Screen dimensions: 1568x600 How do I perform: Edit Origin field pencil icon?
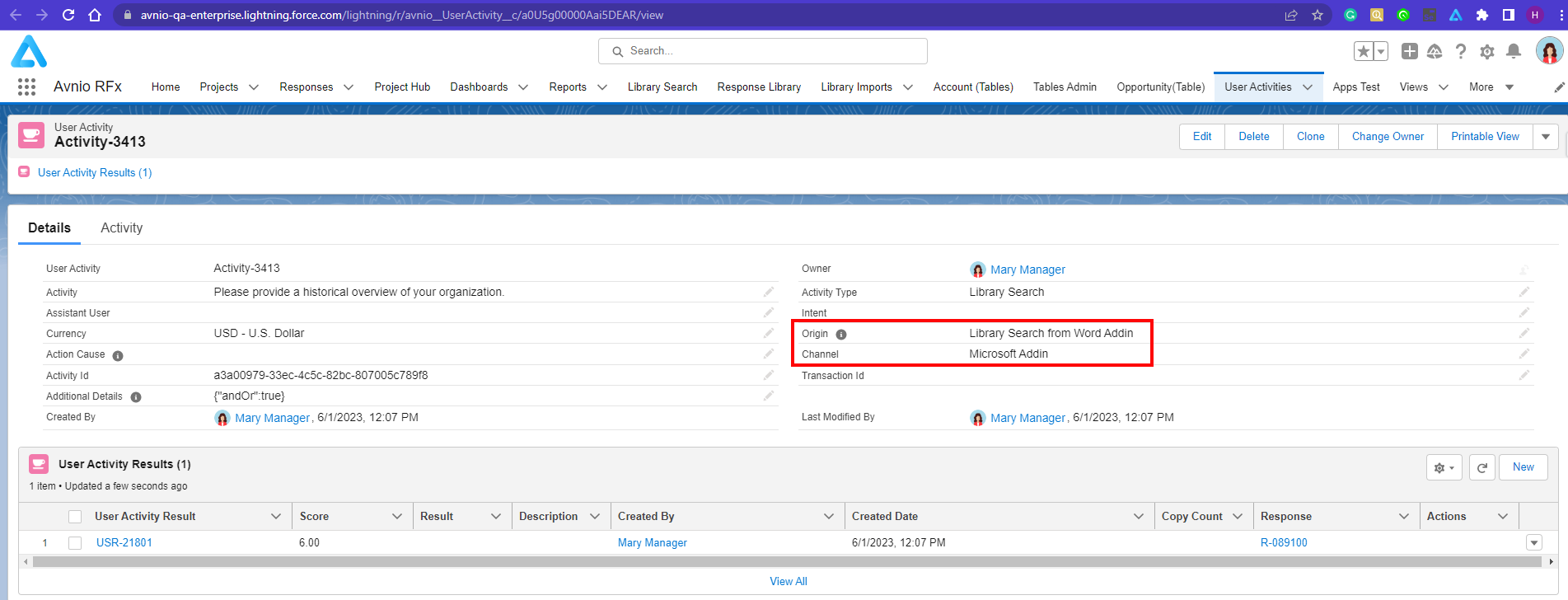click(1524, 333)
